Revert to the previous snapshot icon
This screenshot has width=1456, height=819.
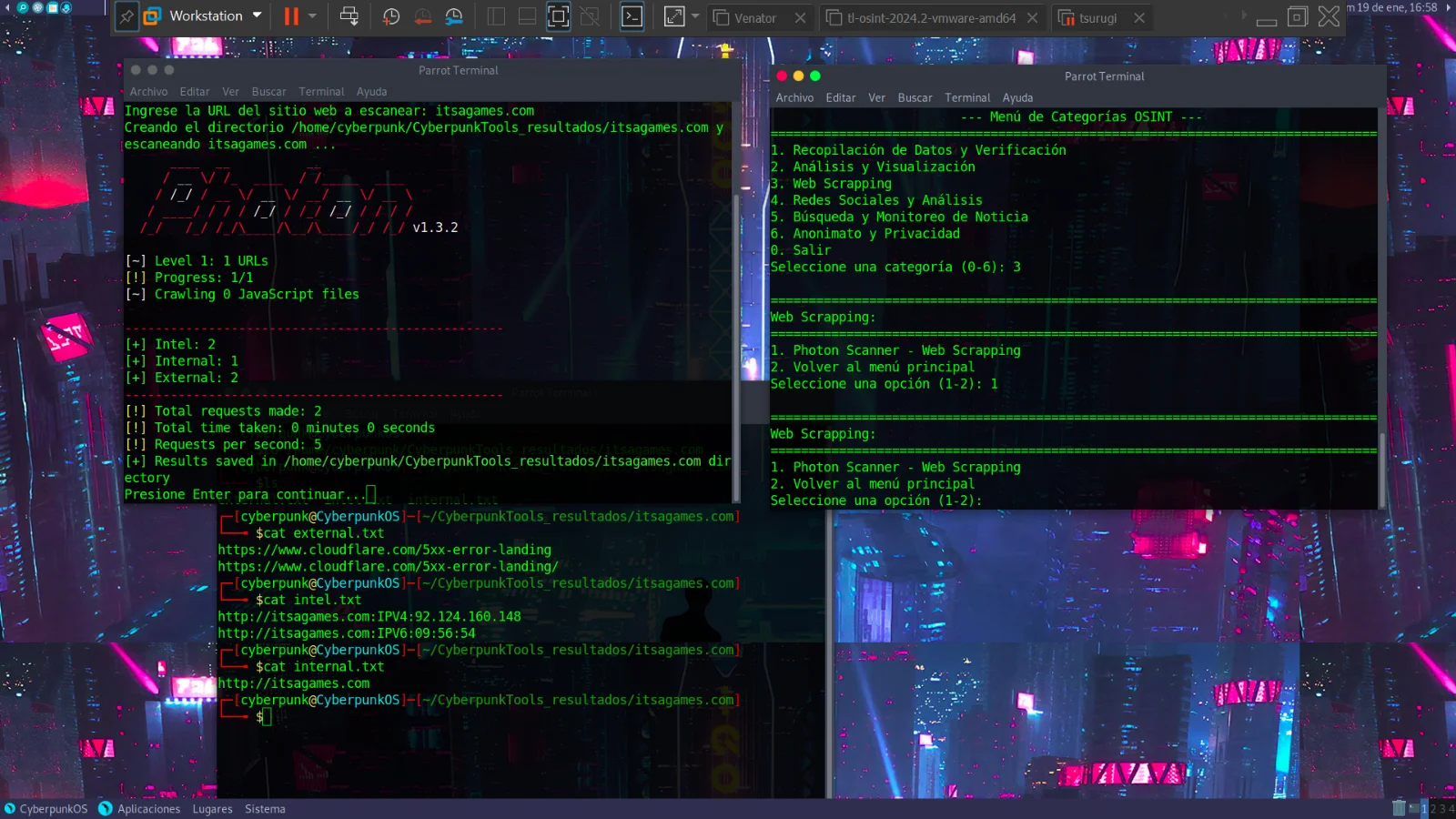point(423,16)
